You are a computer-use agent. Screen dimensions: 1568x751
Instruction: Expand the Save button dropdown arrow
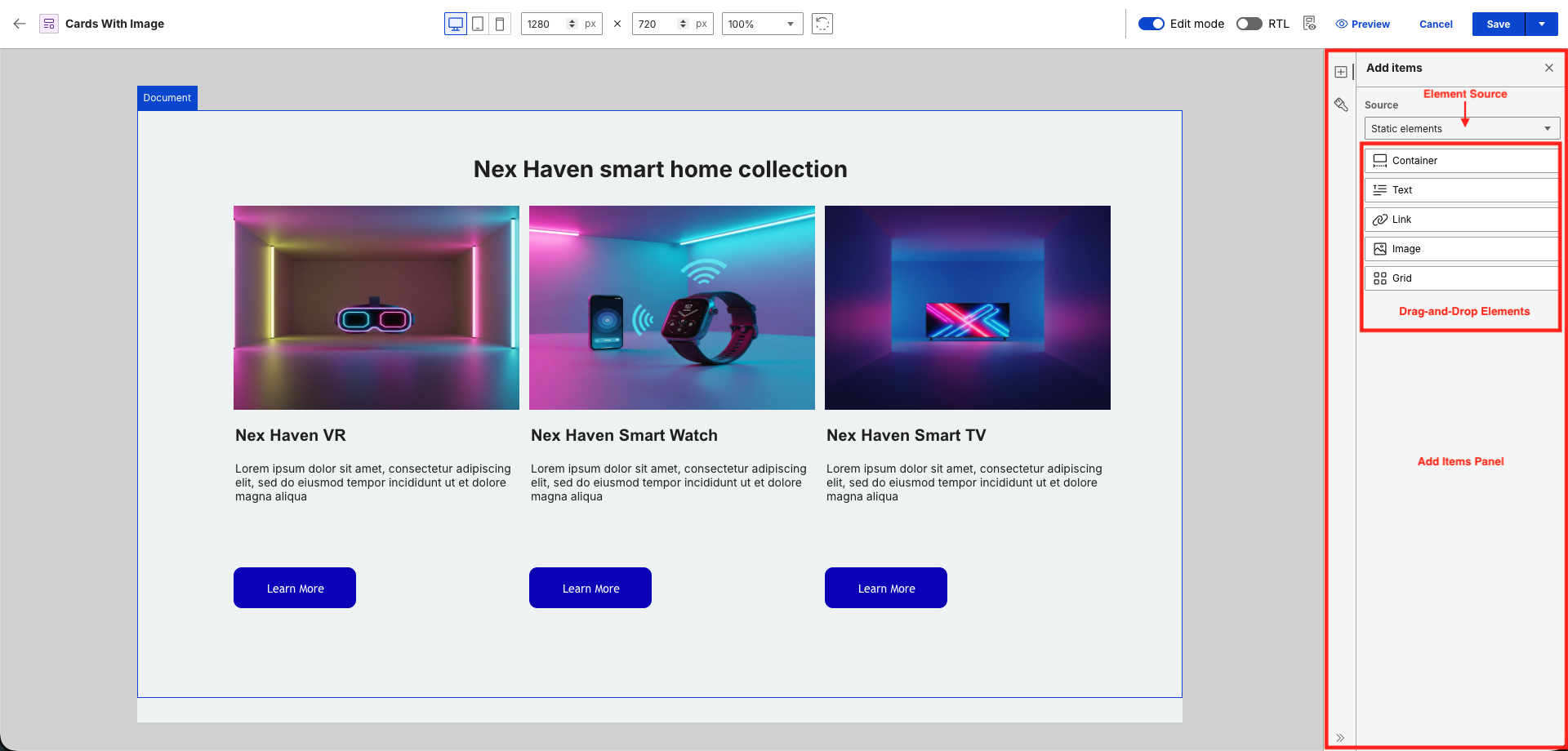tap(1542, 24)
